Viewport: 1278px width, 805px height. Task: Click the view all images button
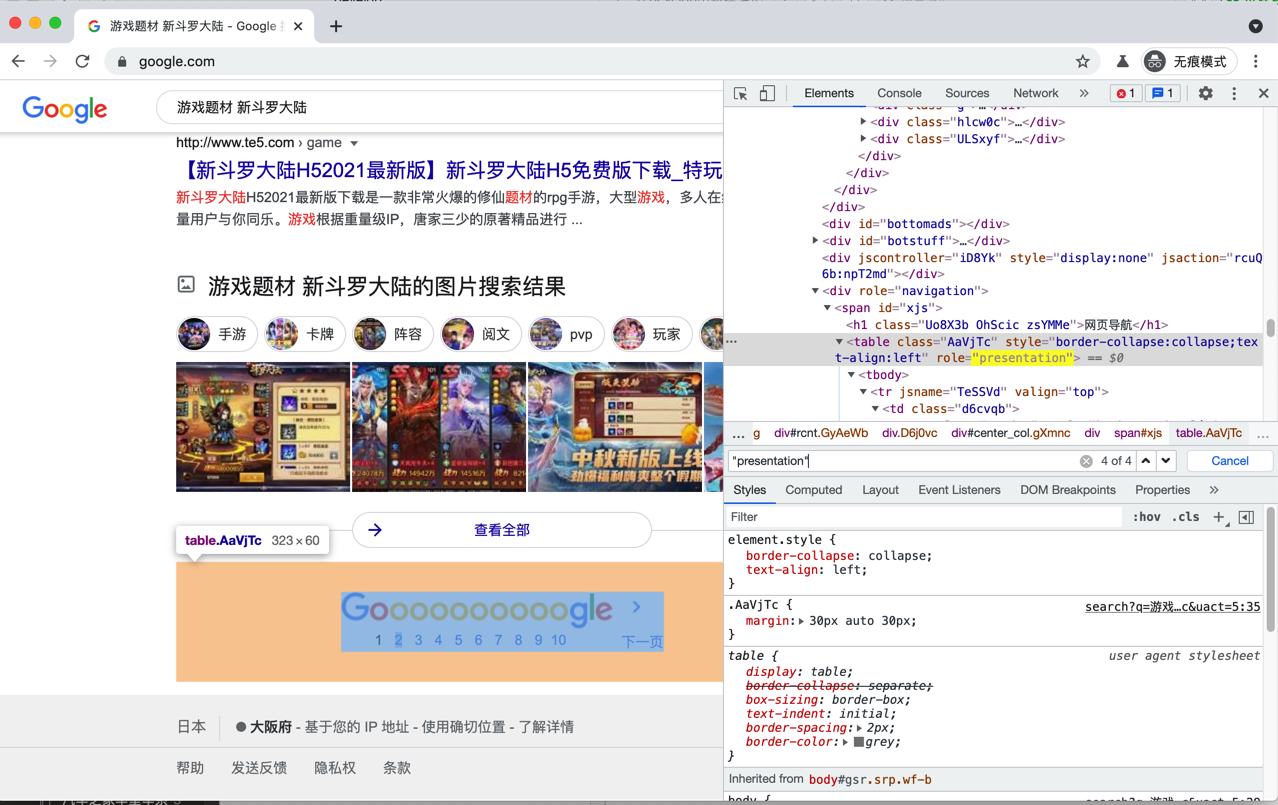point(501,530)
